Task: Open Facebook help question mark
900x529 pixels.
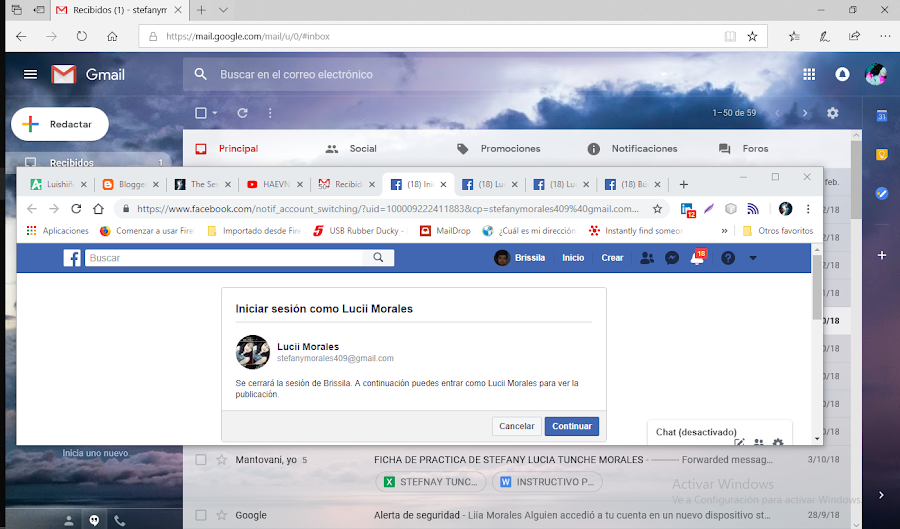Action: click(728, 258)
